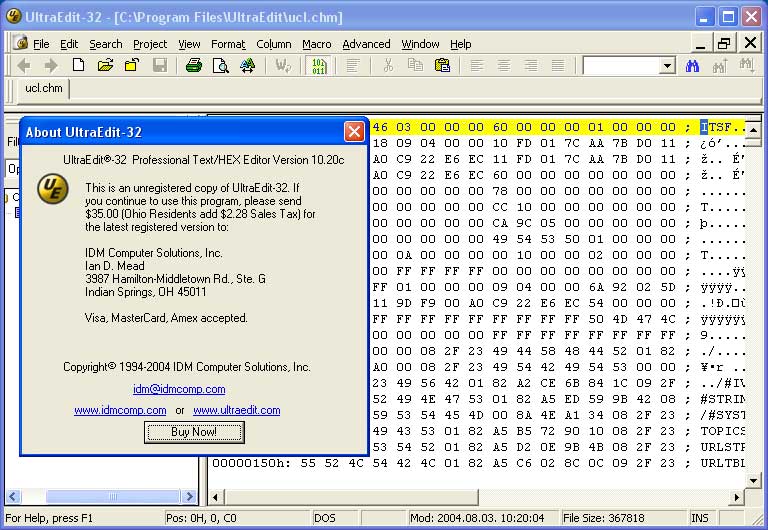The height and width of the screenshot is (530, 768).
Task: Click the file tree panel horizontal scrollbar thumb
Action: tap(113, 496)
